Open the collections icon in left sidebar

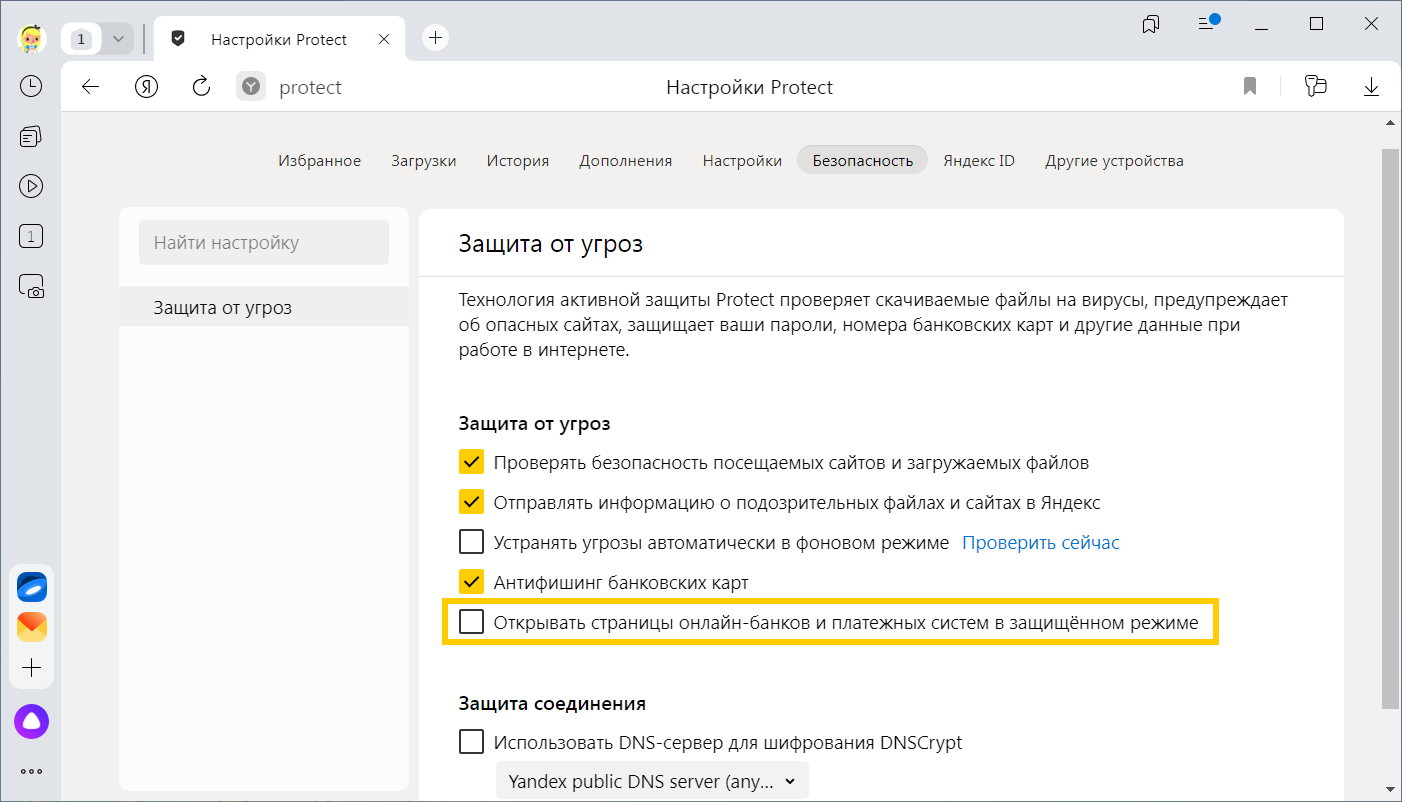point(31,136)
